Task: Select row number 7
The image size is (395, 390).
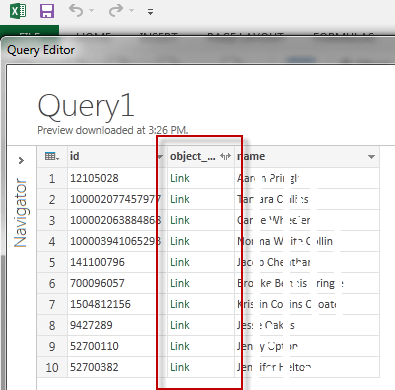Action: [x=52, y=304]
